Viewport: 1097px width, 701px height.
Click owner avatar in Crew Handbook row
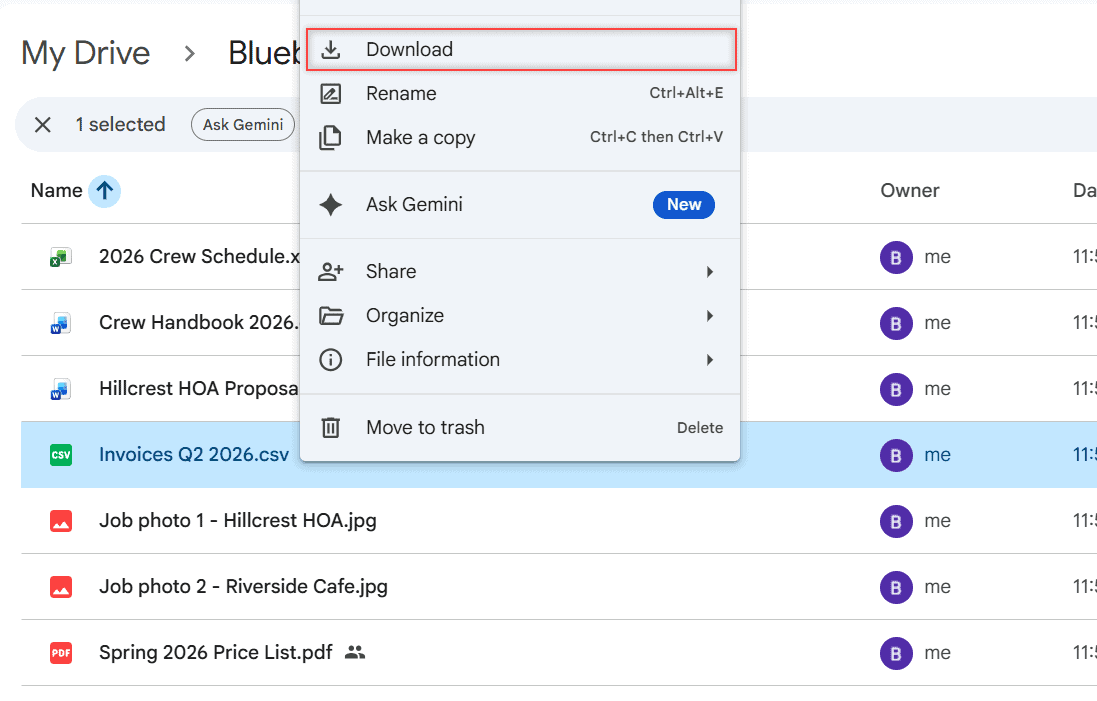coord(896,323)
